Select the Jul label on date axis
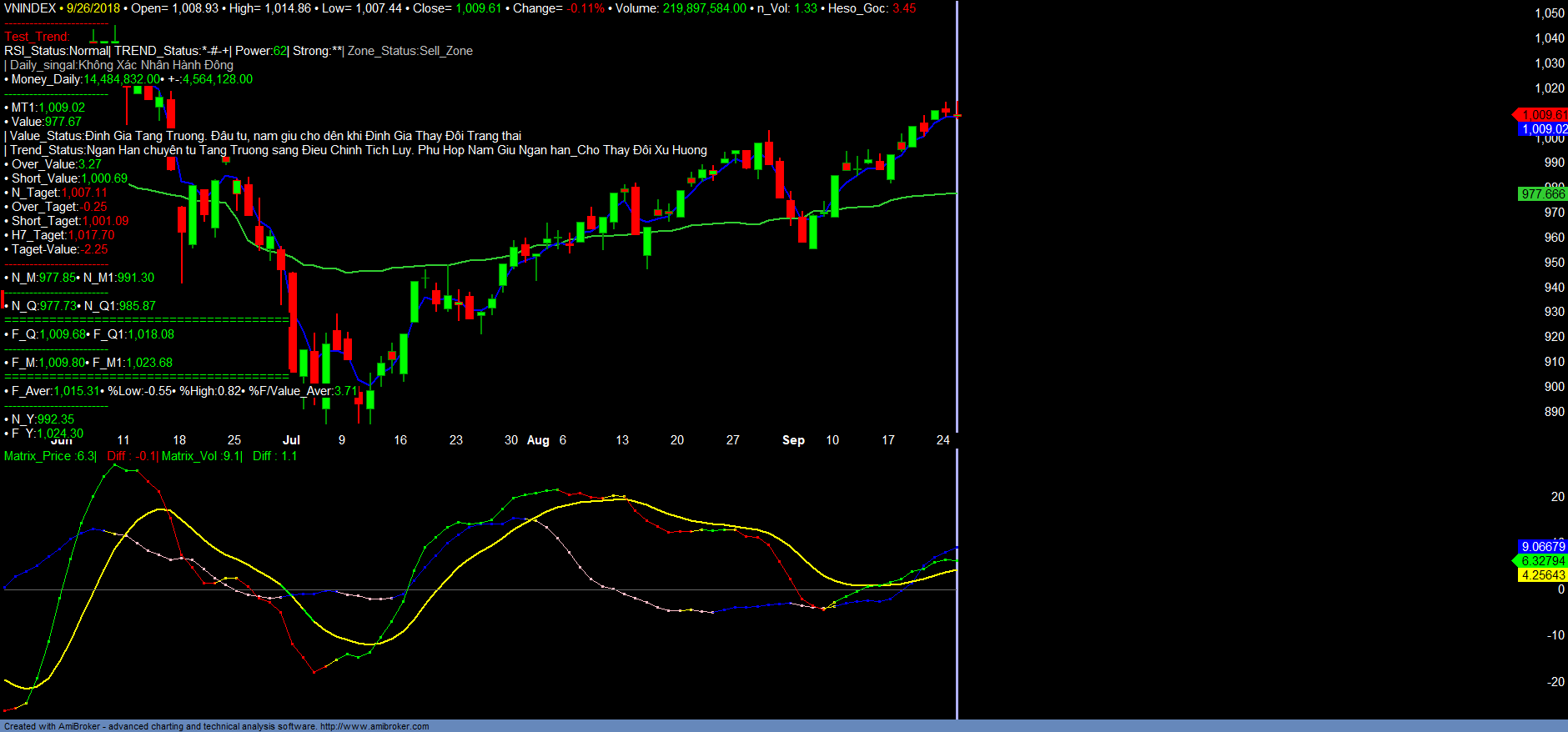This screenshot has height=732, width=1568. click(x=291, y=440)
